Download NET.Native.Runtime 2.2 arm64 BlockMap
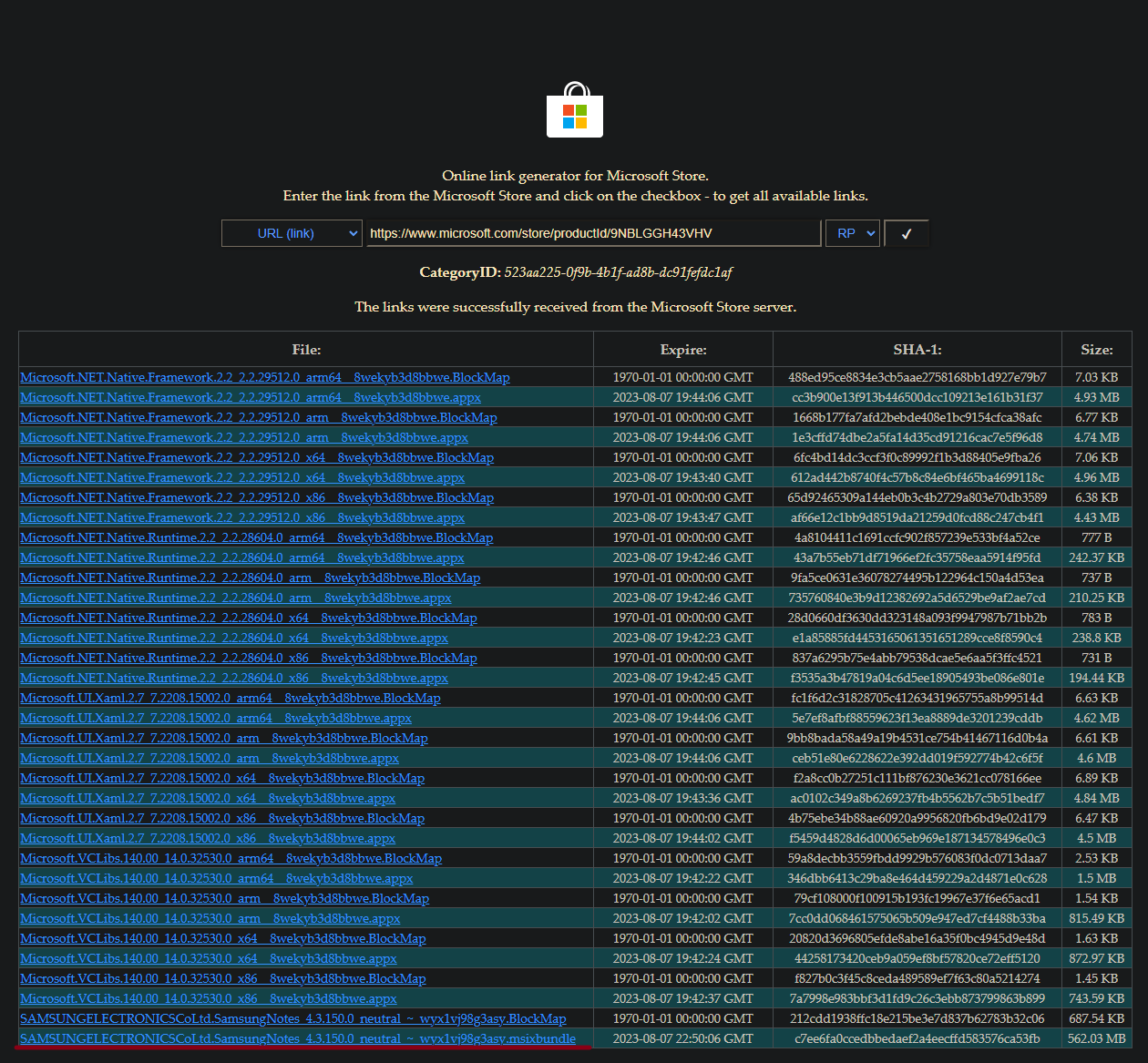Screen dimensions: 1148x1063 coord(257,537)
